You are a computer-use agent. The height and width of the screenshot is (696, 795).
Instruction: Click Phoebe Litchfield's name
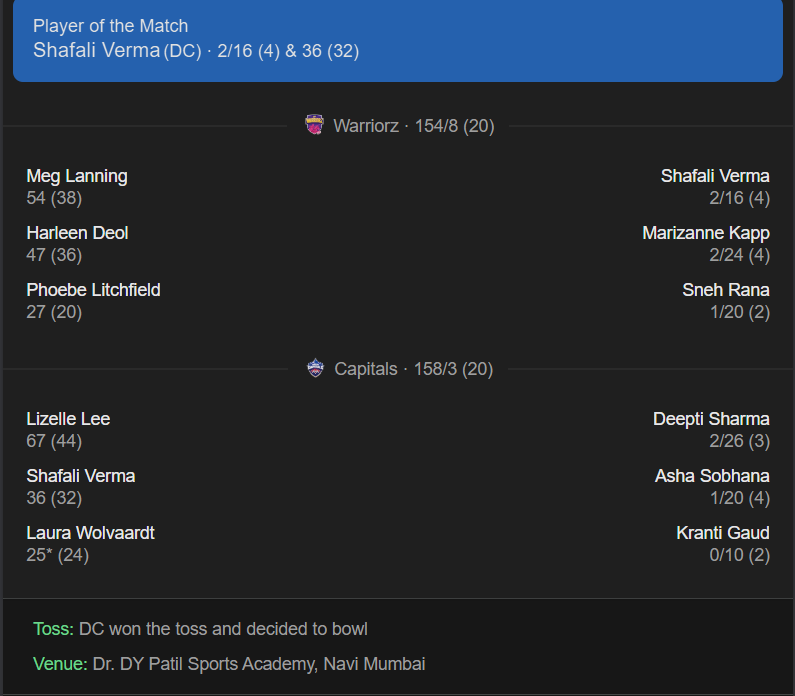(93, 290)
